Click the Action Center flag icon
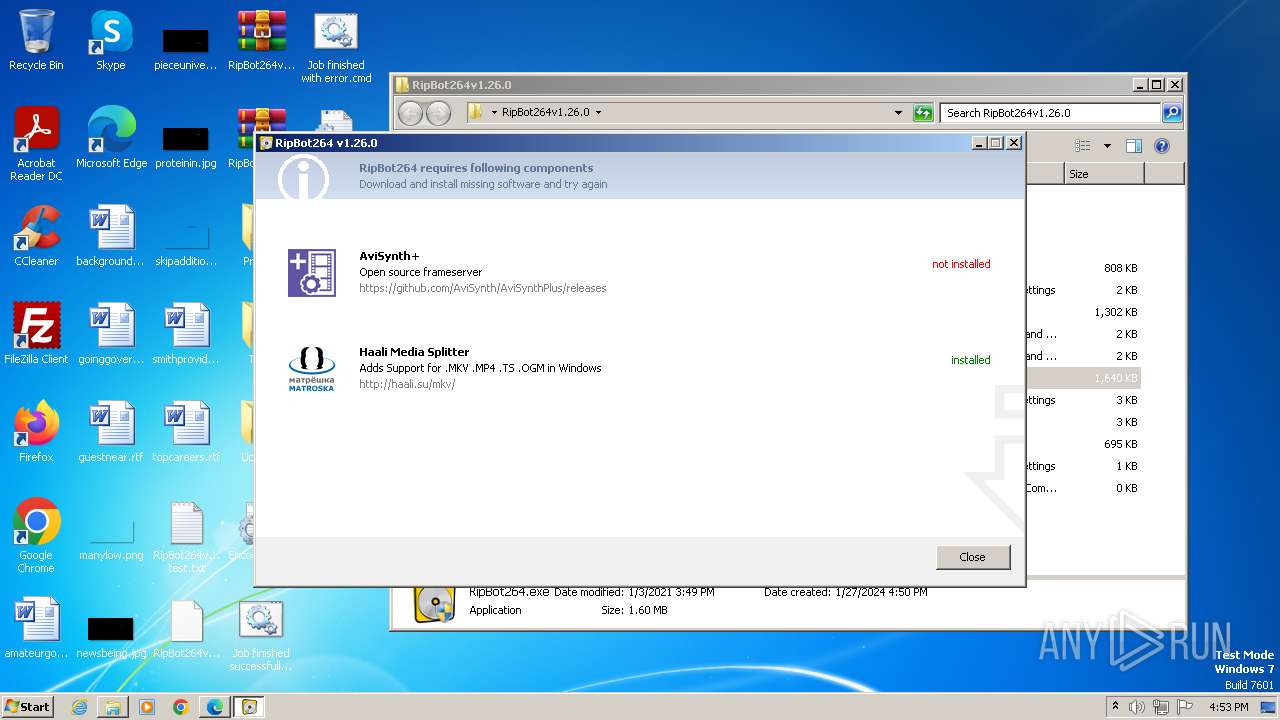1280x720 pixels. click(1185, 707)
